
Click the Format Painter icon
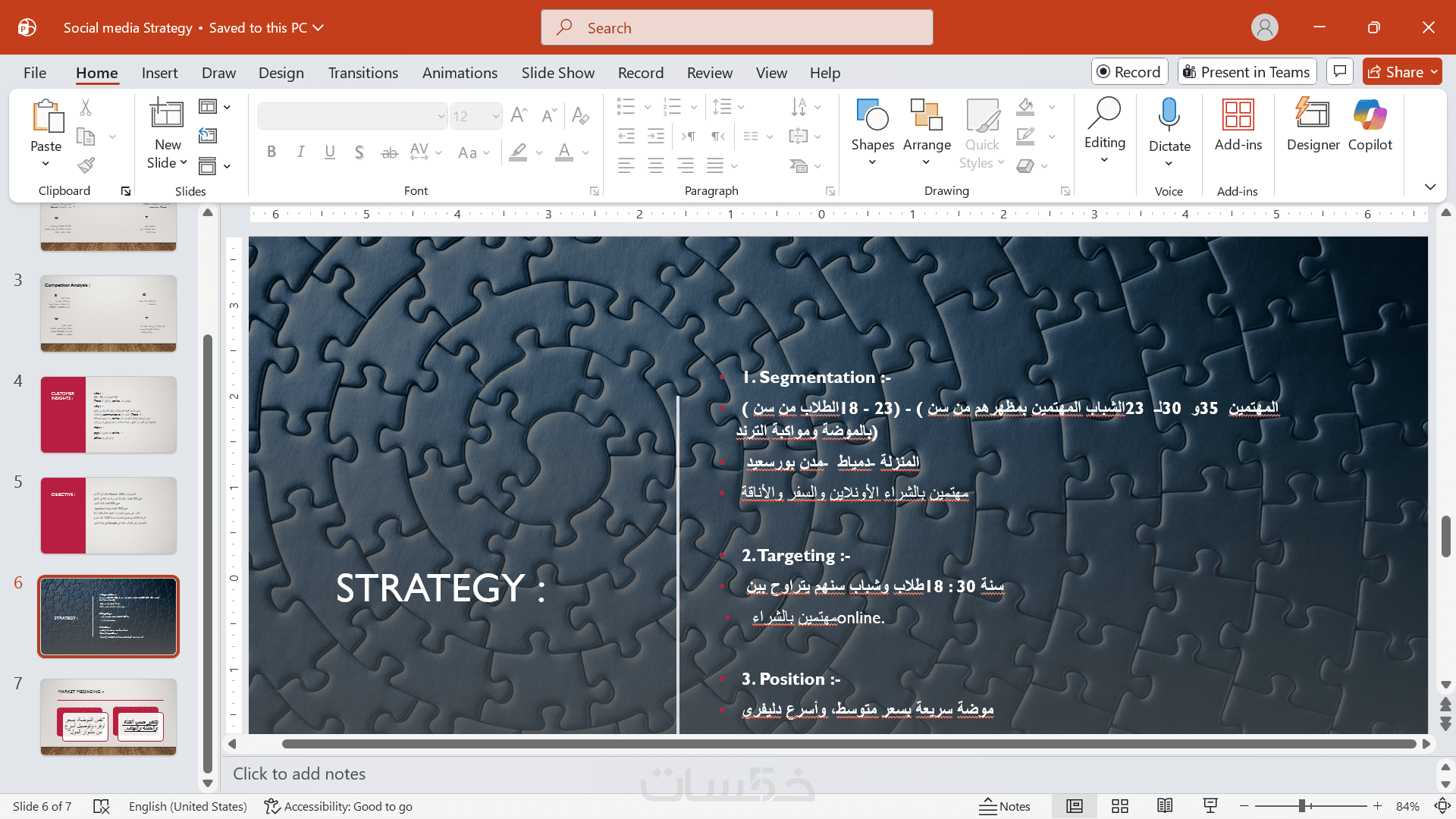86,165
